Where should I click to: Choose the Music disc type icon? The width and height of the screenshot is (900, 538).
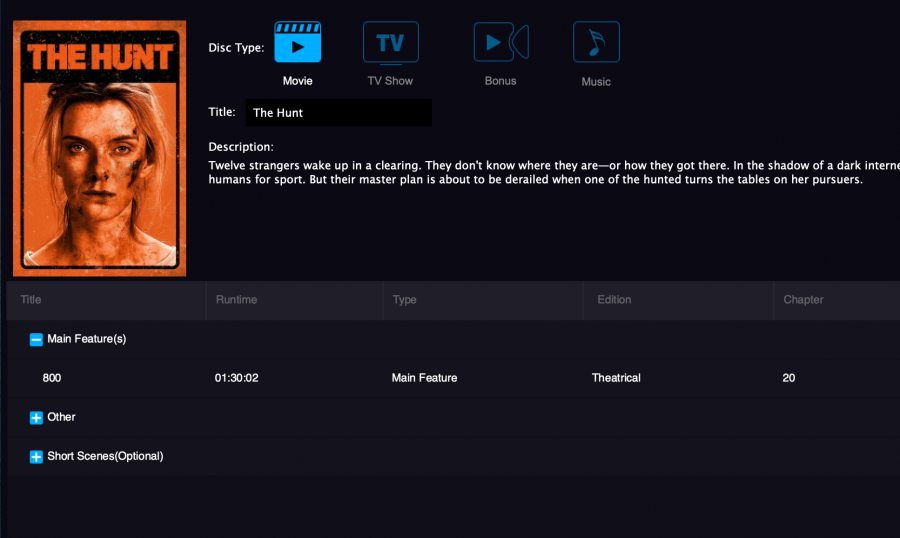(596, 42)
